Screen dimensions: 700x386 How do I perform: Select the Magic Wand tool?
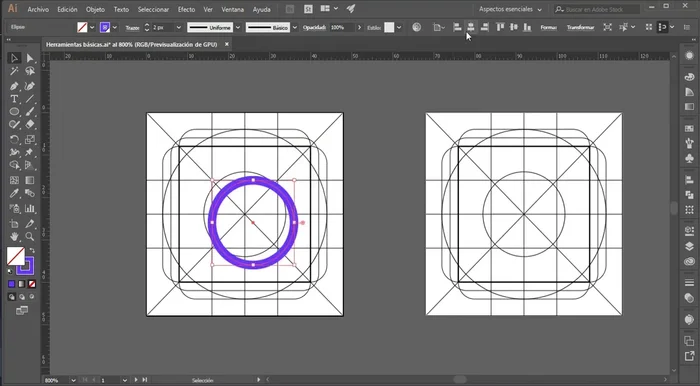tap(14, 71)
